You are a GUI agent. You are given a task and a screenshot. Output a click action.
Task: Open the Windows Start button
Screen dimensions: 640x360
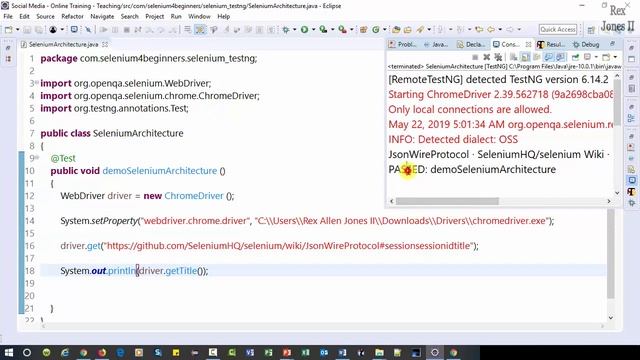point(8,352)
